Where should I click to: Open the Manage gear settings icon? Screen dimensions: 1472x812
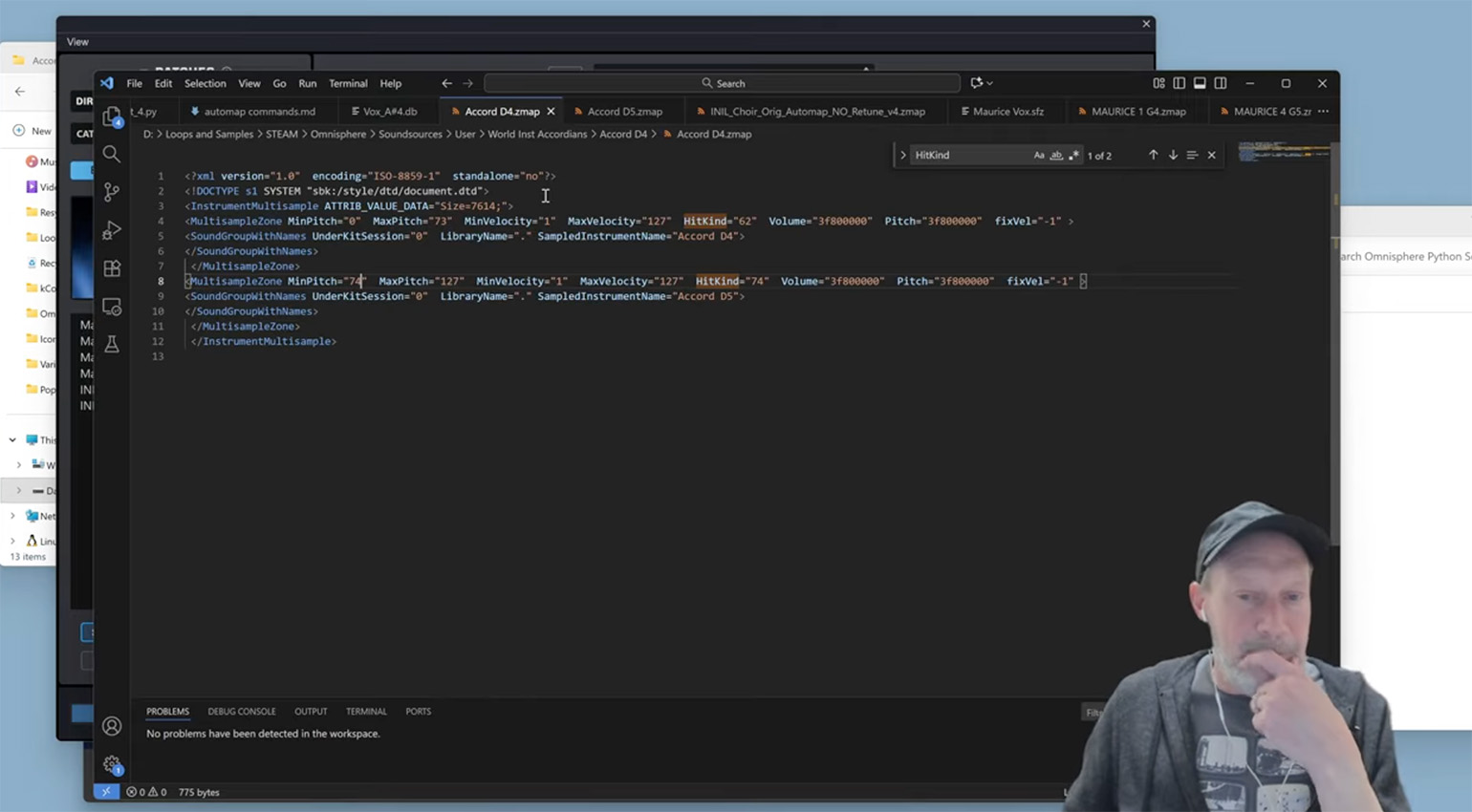coord(112,764)
